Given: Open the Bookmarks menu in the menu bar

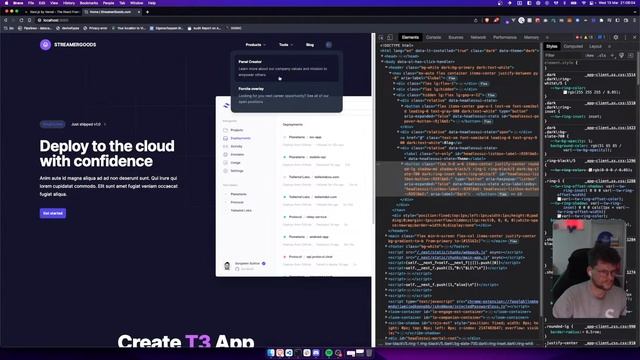Looking at the screenshot, I should coord(89,3).
